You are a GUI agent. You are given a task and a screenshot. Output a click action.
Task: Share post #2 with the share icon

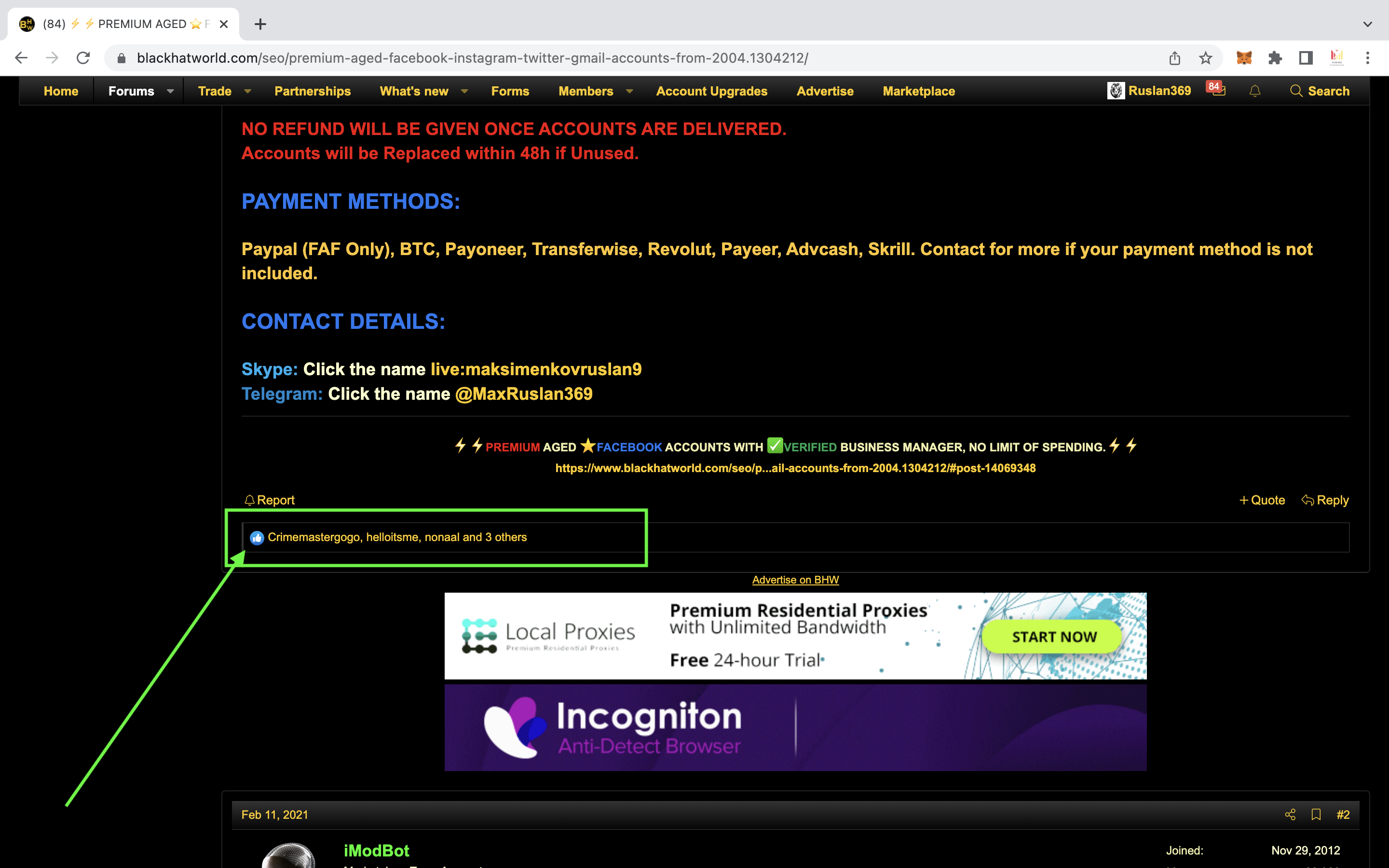click(1290, 814)
